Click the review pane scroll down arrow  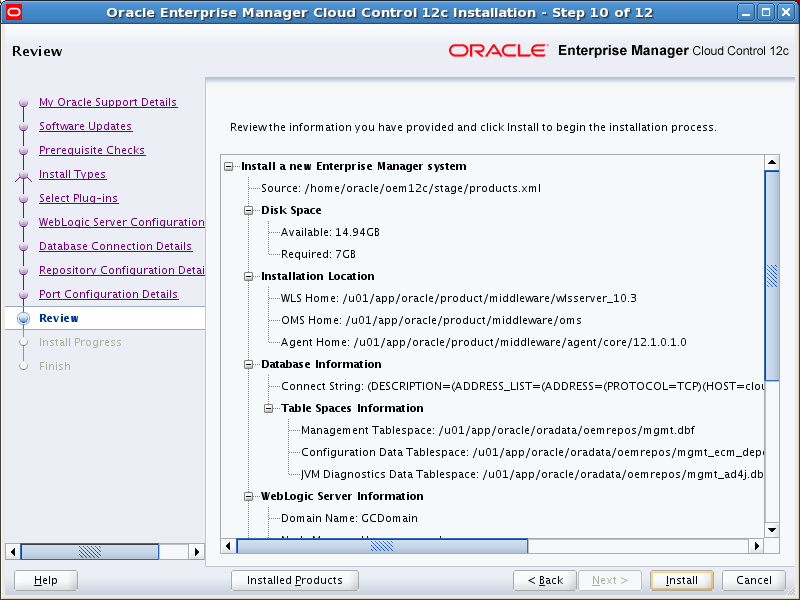pos(772,530)
